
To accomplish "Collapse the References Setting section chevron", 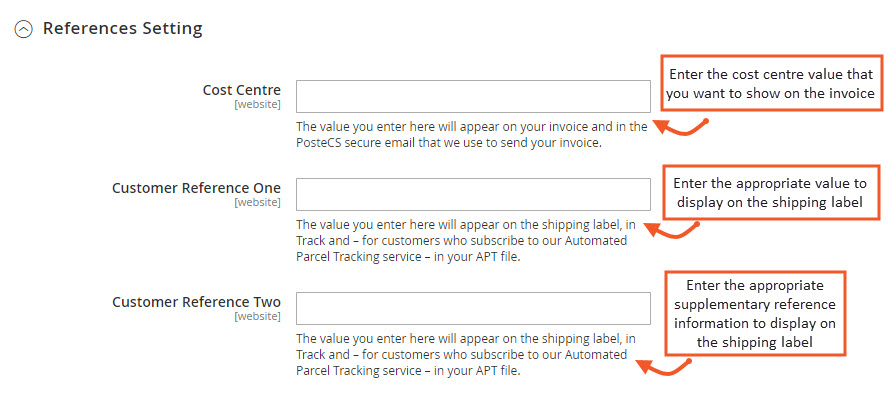I will click(x=23, y=29).
